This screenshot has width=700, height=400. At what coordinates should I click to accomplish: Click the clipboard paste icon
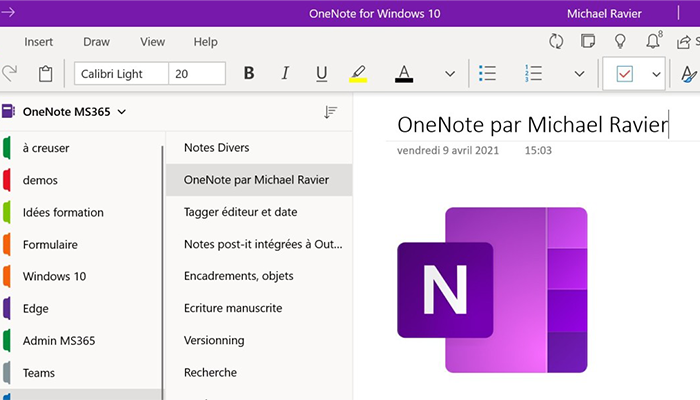(x=46, y=74)
